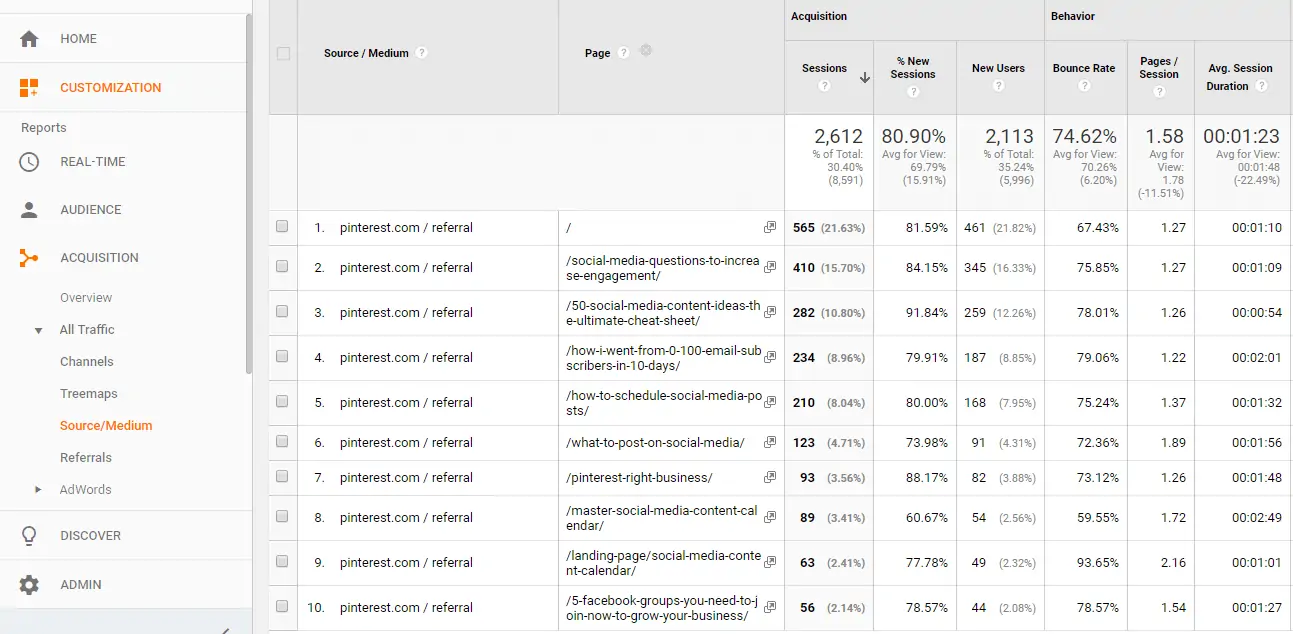The image size is (1293, 634).
Task: Select the Source/Medium report
Action: click(x=106, y=426)
